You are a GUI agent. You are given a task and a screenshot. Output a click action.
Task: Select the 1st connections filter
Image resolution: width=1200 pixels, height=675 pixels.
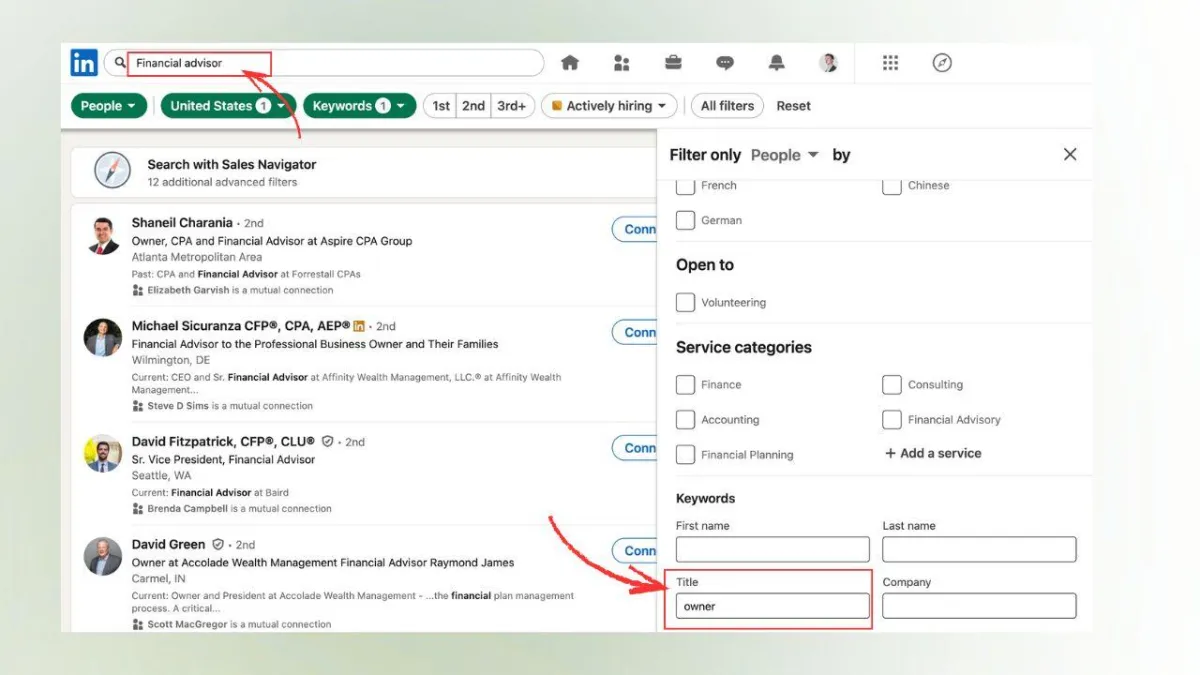tap(440, 106)
